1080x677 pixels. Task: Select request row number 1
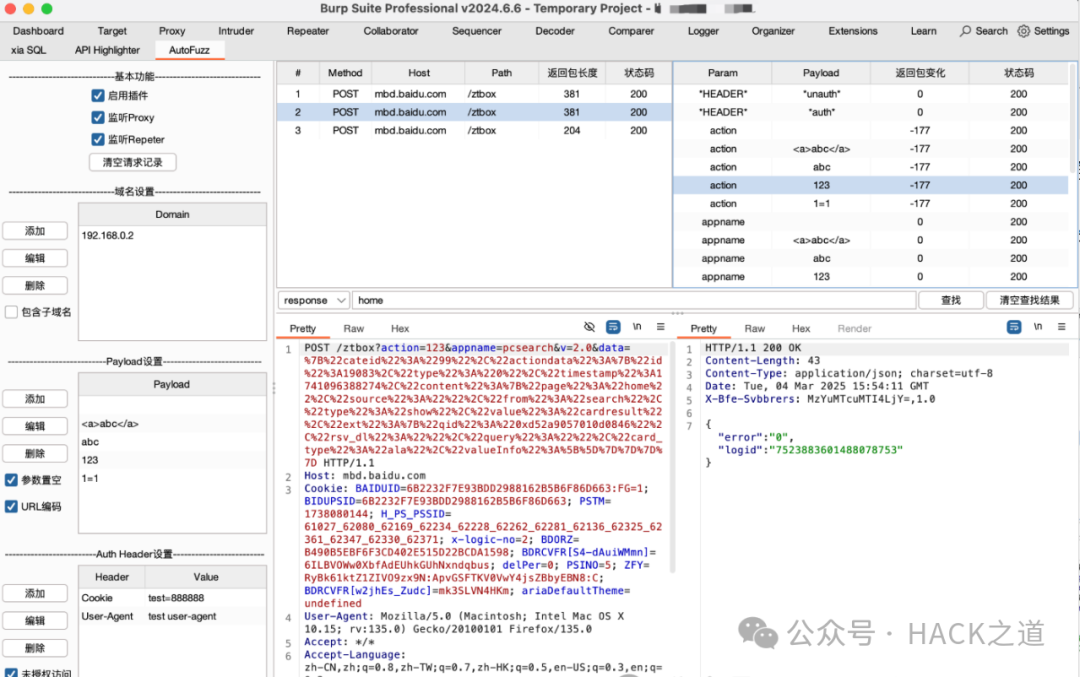pos(475,94)
